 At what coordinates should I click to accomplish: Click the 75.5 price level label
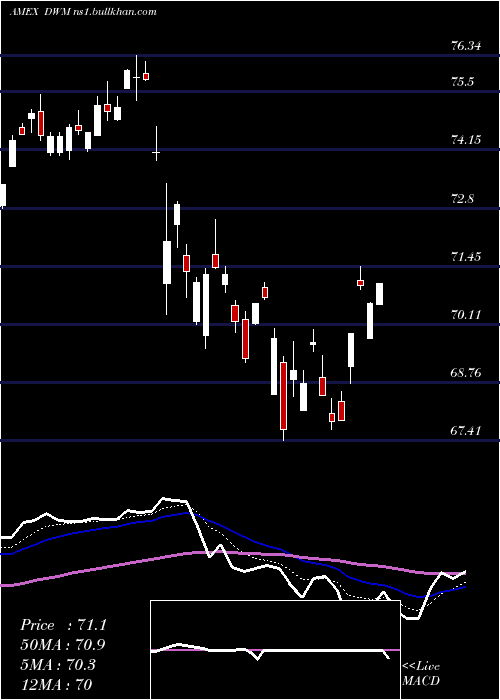pos(463,82)
